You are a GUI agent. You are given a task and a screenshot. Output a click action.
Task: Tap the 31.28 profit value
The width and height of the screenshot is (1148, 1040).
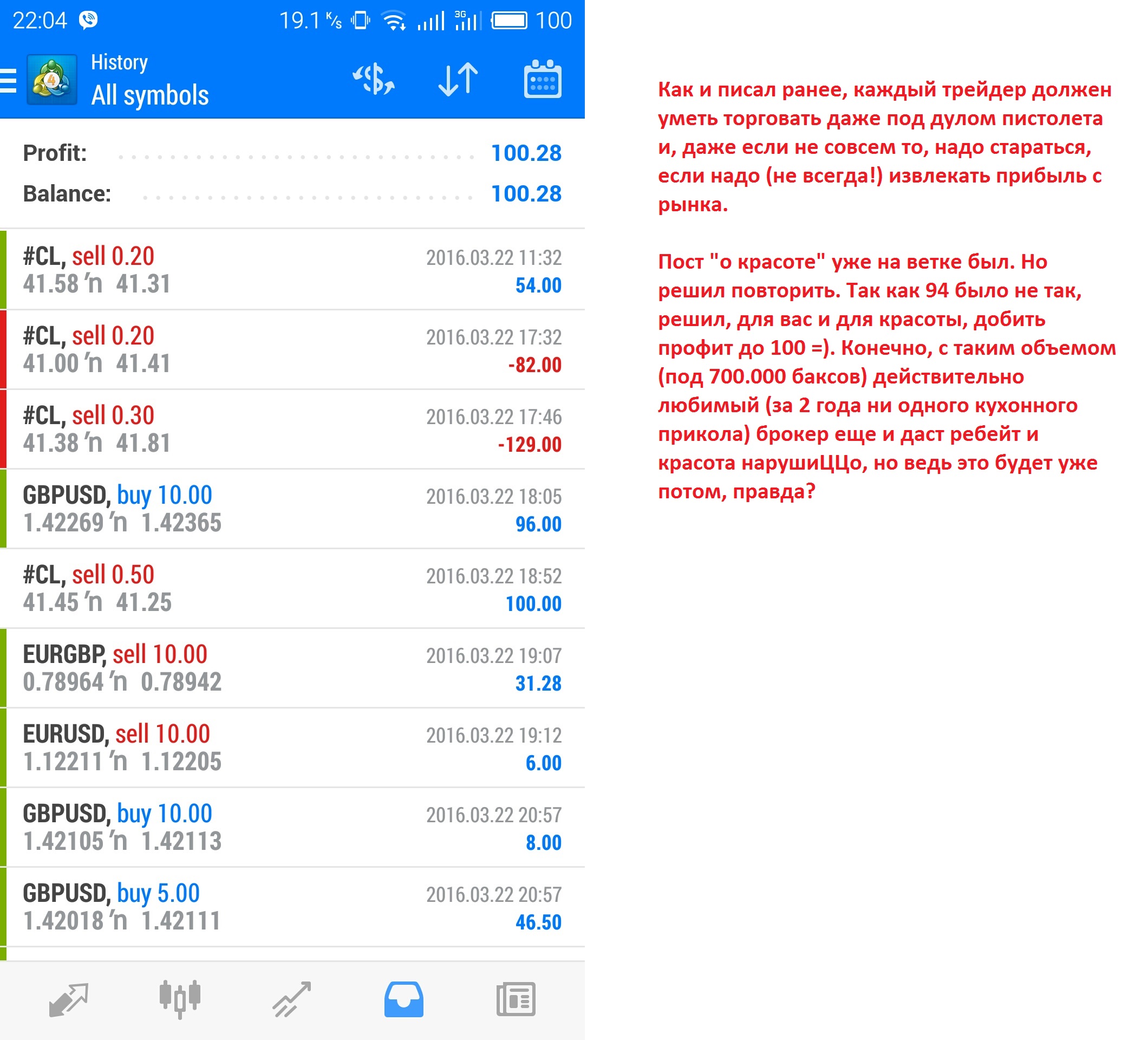[x=538, y=684]
